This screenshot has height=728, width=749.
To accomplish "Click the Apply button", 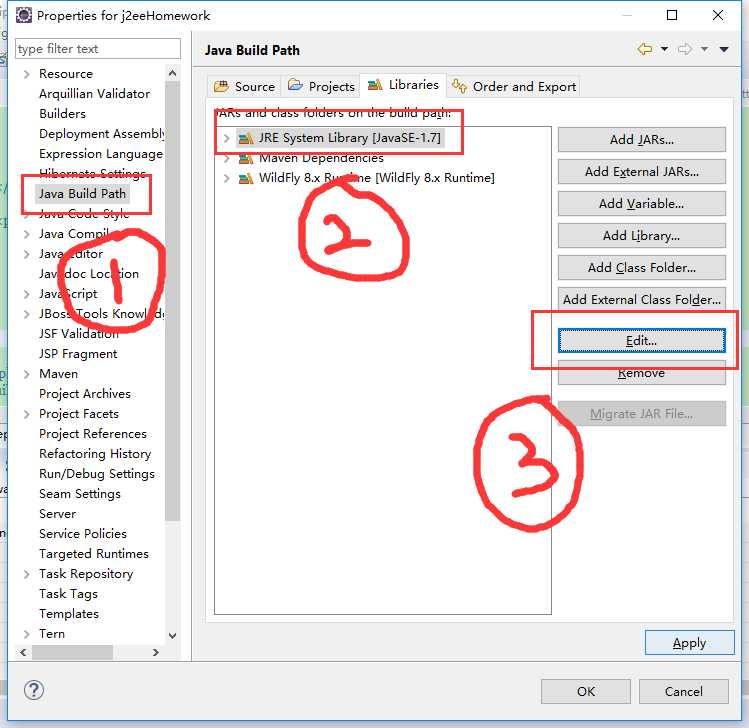I will (689, 642).
